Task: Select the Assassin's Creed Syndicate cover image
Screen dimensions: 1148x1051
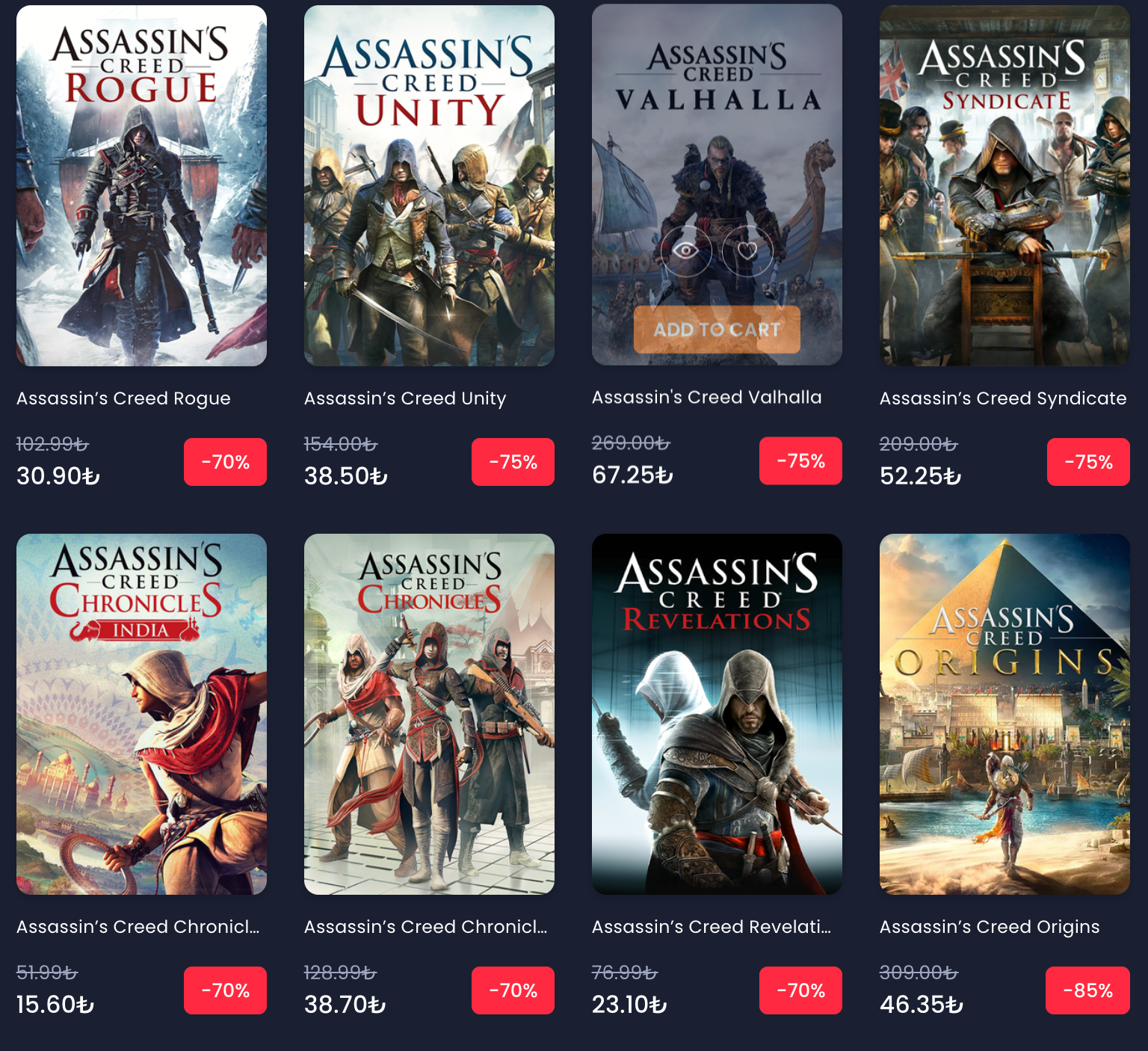Action: tap(1004, 186)
